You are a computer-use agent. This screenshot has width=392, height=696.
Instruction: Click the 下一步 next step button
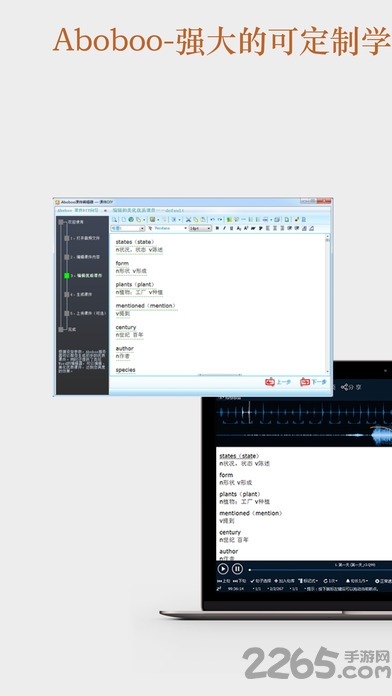pos(313,382)
